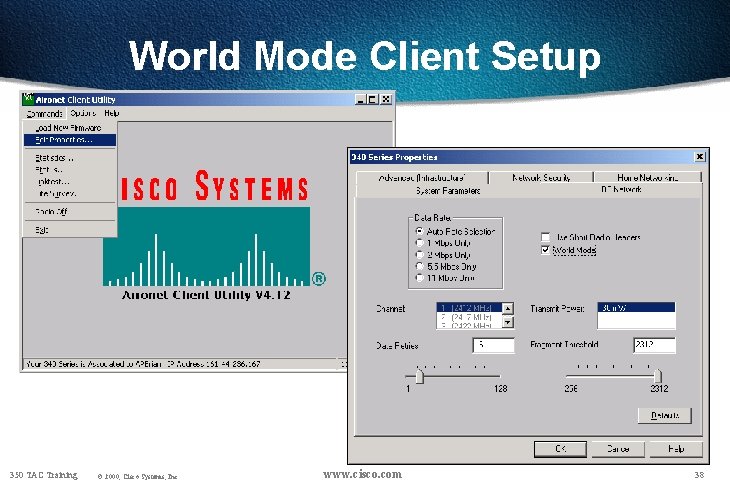Click the www.cisco.com footer text
The height and width of the screenshot is (486, 730).
click(x=362, y=474)
